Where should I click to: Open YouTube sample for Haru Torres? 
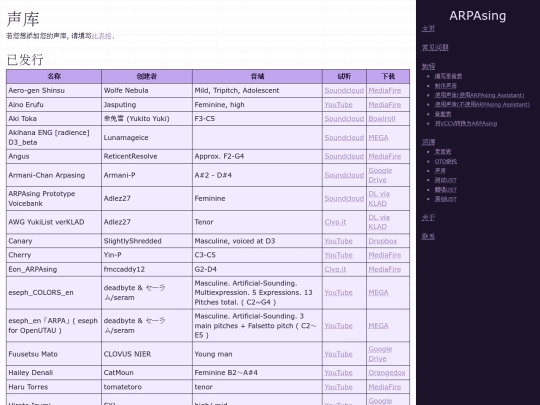(338, 387)
